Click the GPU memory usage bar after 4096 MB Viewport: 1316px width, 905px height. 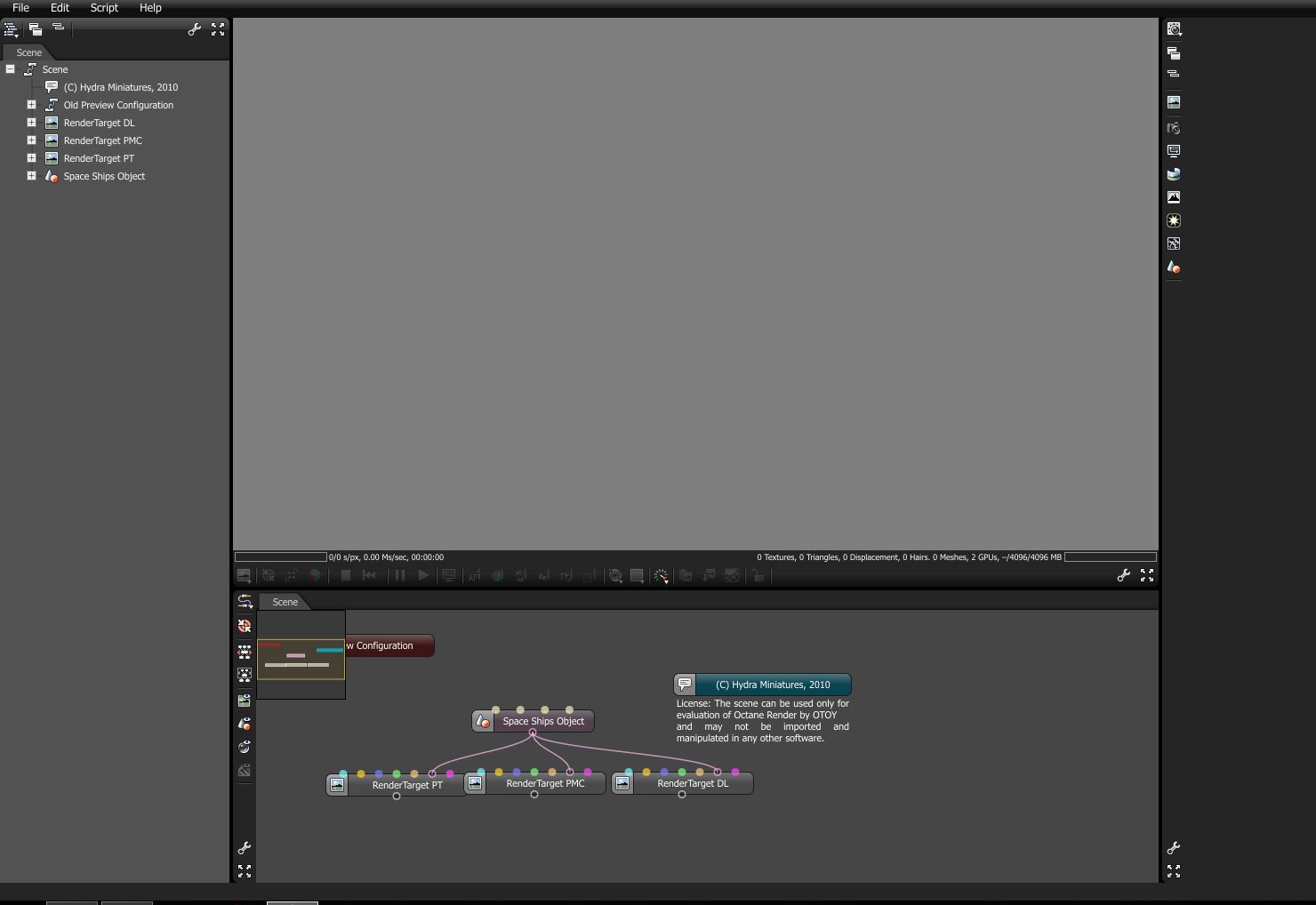coord(1110,557)
